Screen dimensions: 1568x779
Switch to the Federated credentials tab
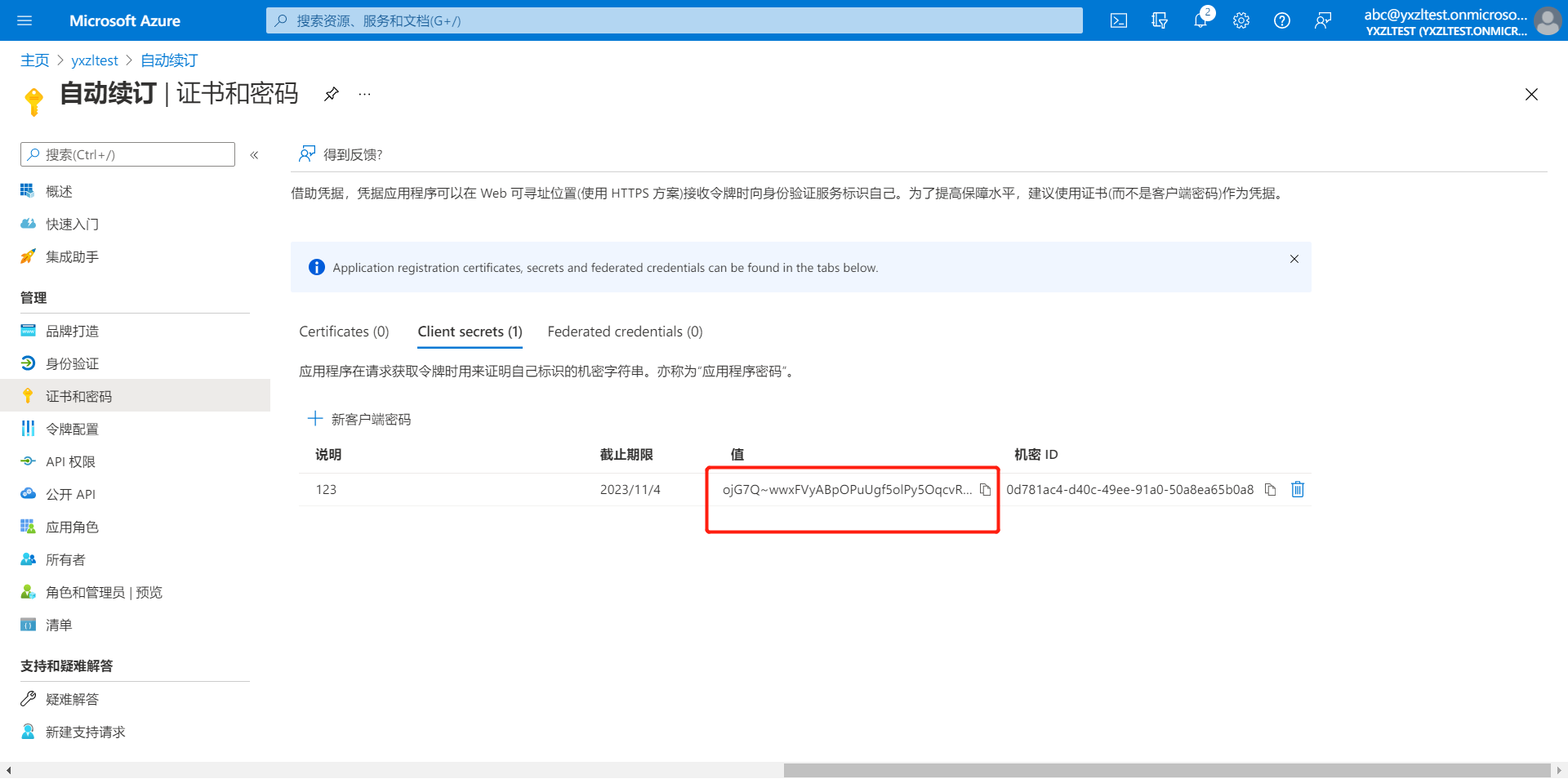click(625, 332)
